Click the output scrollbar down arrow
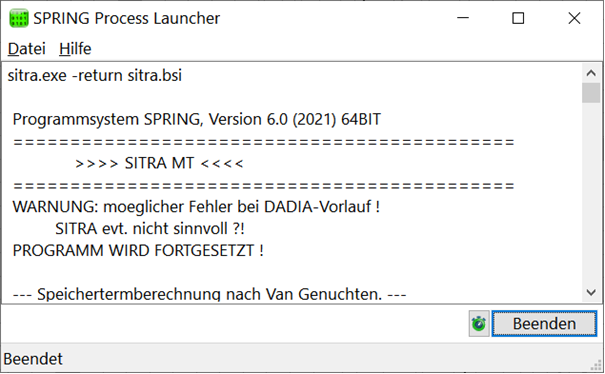 click(591, 292)
